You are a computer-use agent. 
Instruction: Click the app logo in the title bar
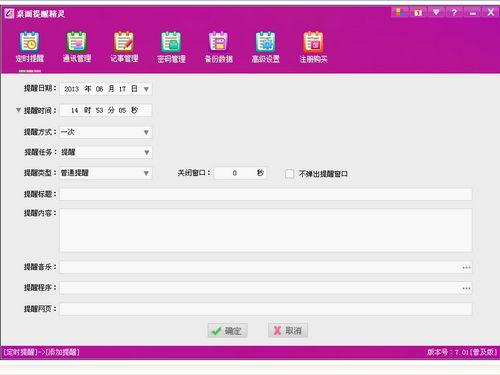(9, 14)
